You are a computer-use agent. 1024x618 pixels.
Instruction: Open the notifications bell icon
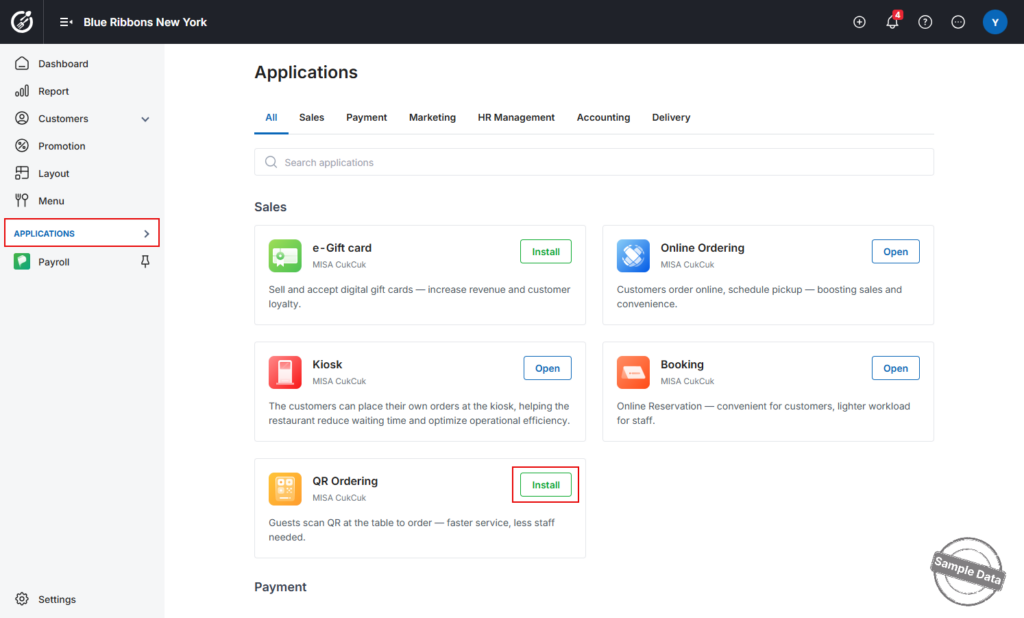pos(892,22)
